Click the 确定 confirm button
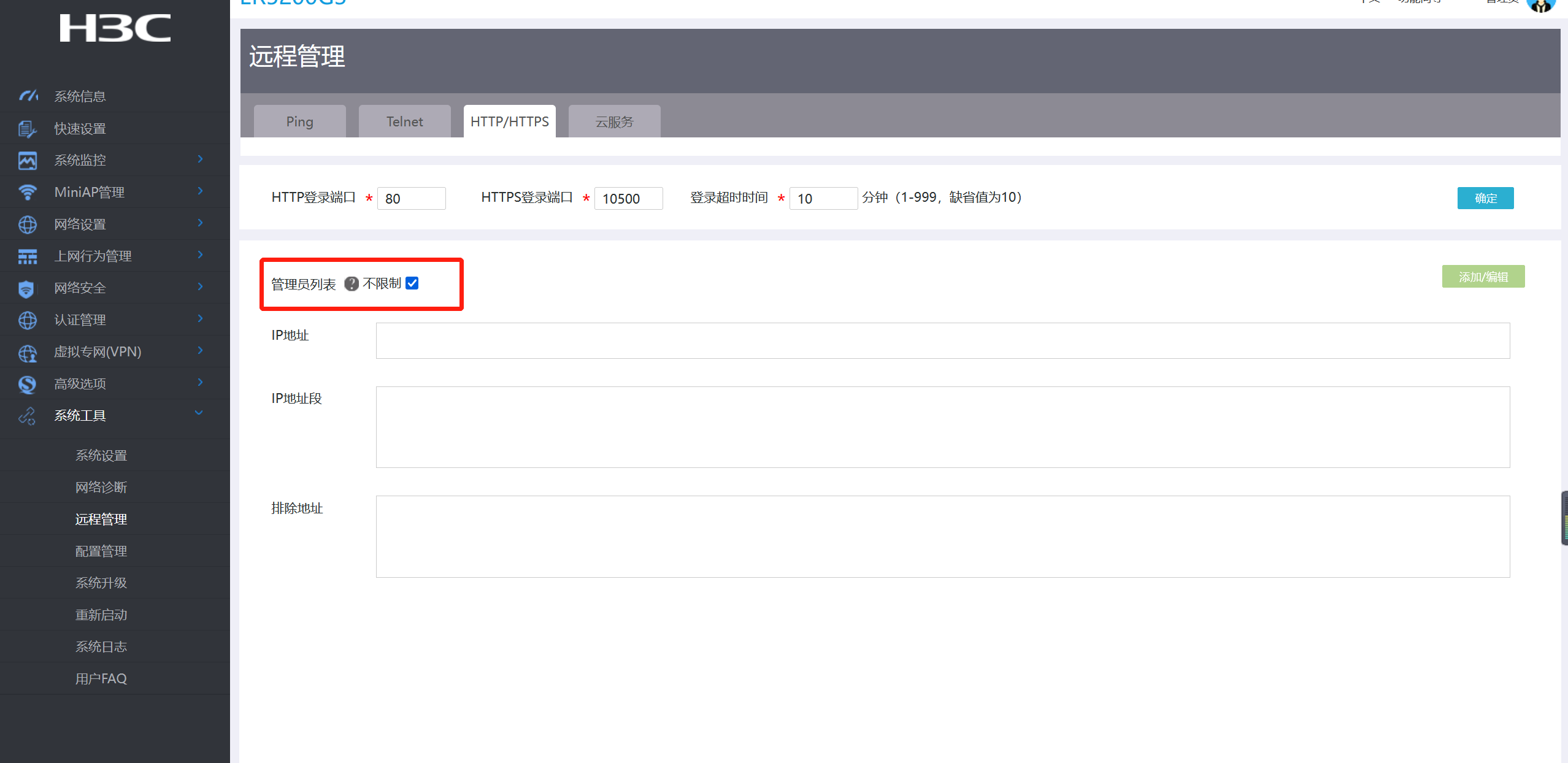 (1485, 198)
